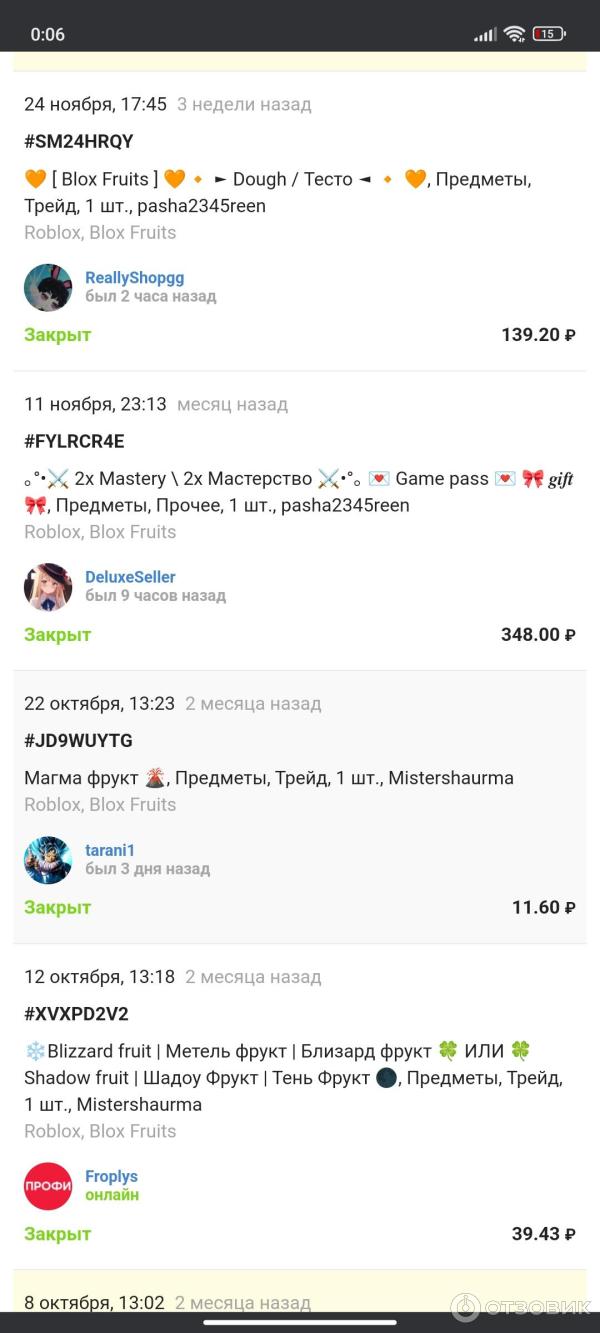Open Froplys username link
Viewport: 600px width, 1333px height.
coord(111,1177)
